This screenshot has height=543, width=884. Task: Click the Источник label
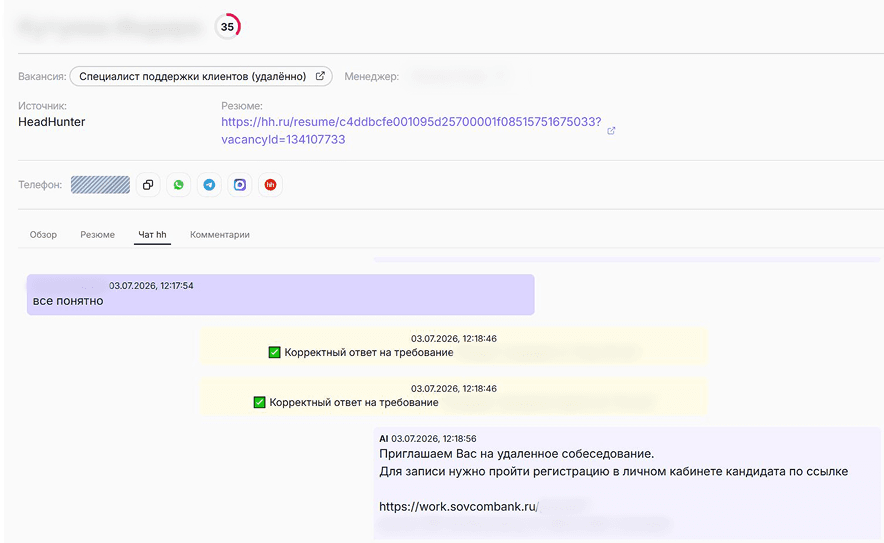click(42, 106)
